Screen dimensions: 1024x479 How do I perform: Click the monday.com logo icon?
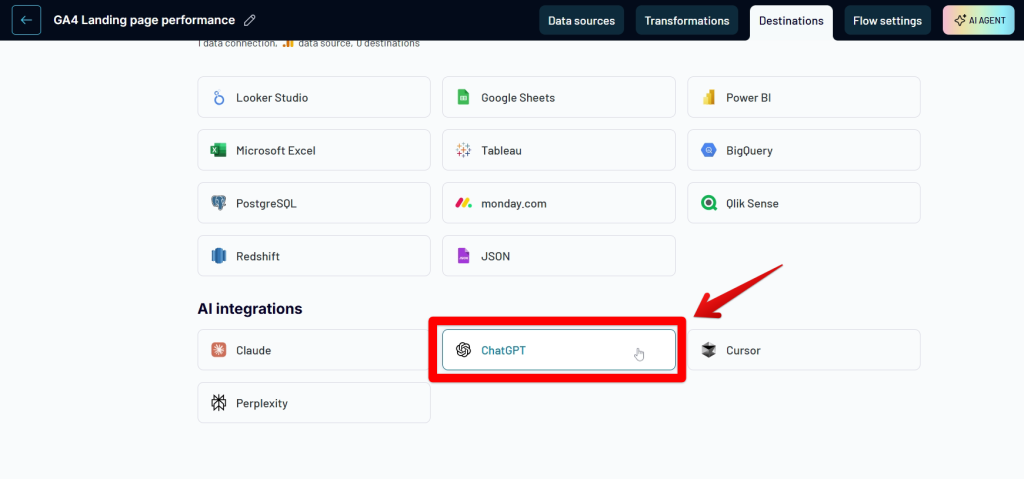point(463,203)
